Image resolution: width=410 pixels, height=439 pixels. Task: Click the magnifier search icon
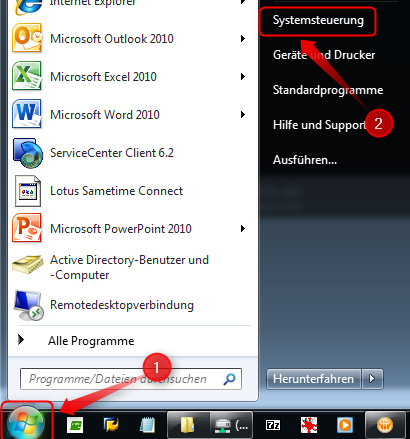pos(229,379)
